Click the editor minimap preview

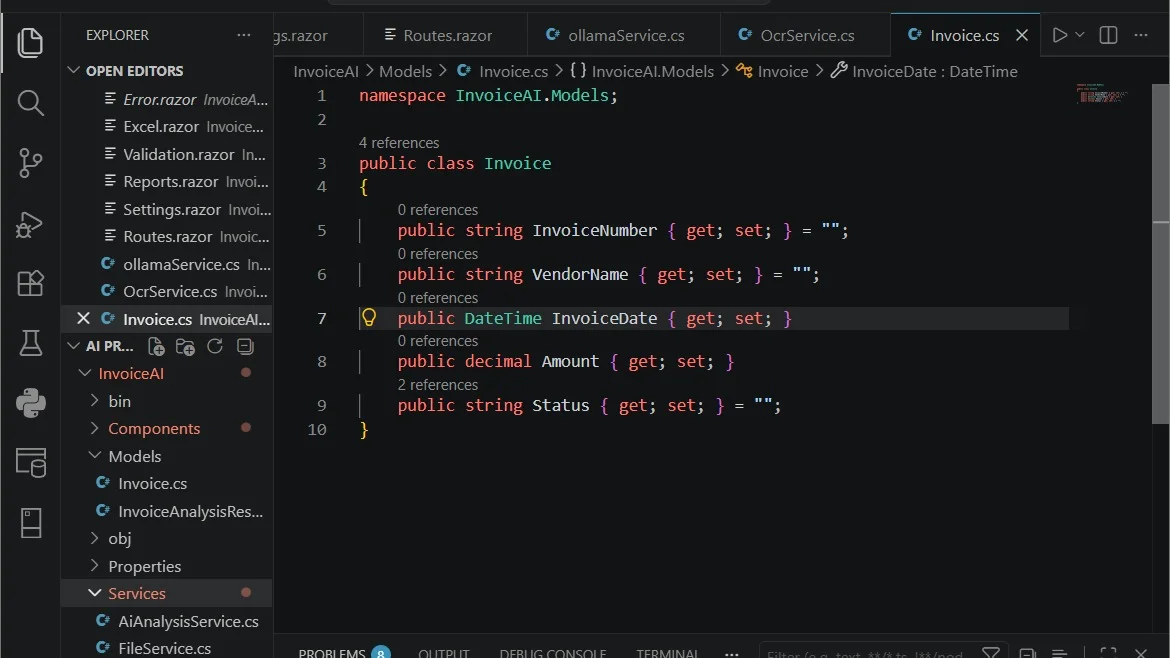tap(1101, 93)
